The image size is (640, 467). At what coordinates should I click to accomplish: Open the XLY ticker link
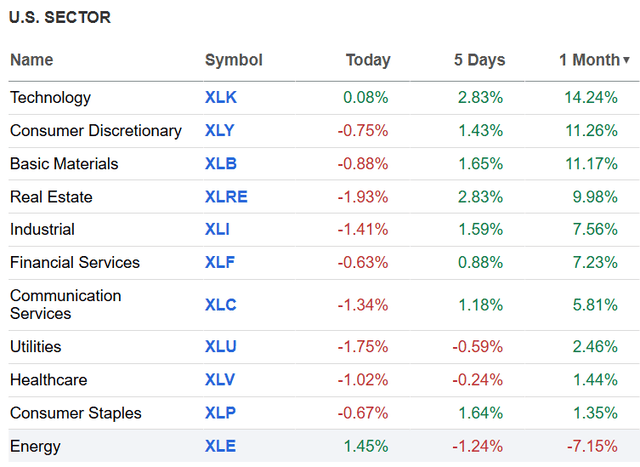point(220,131)
